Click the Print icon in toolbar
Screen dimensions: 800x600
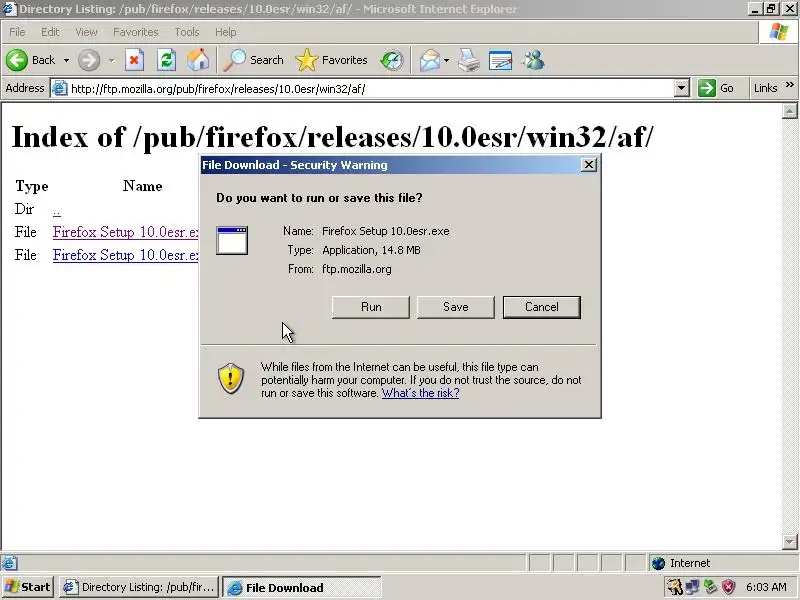coord(469,60)
